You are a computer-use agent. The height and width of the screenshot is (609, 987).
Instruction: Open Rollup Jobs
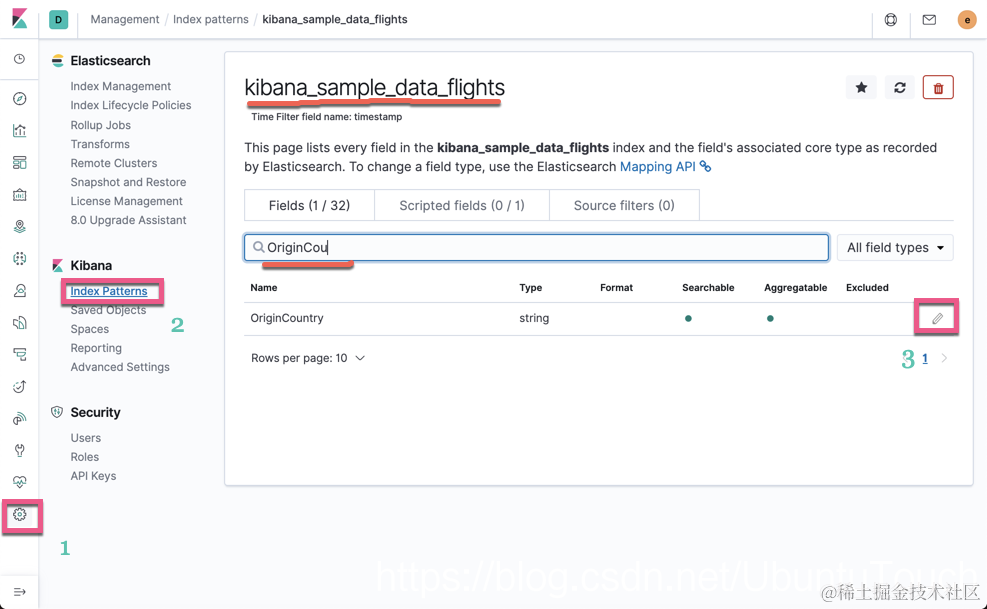click(x=101, y=125)
